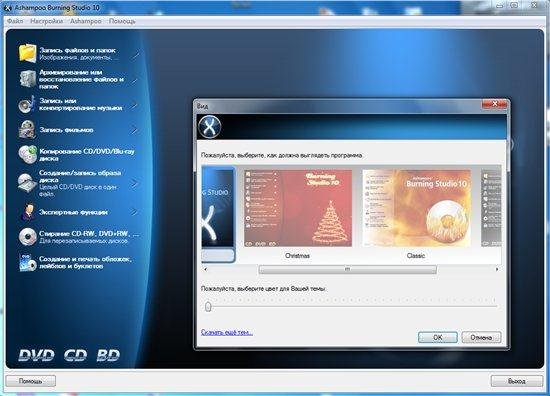Expand arrow next to Запись фильмов
The width and height of the screenshot is (550, 396).
(x=135, y=130)
